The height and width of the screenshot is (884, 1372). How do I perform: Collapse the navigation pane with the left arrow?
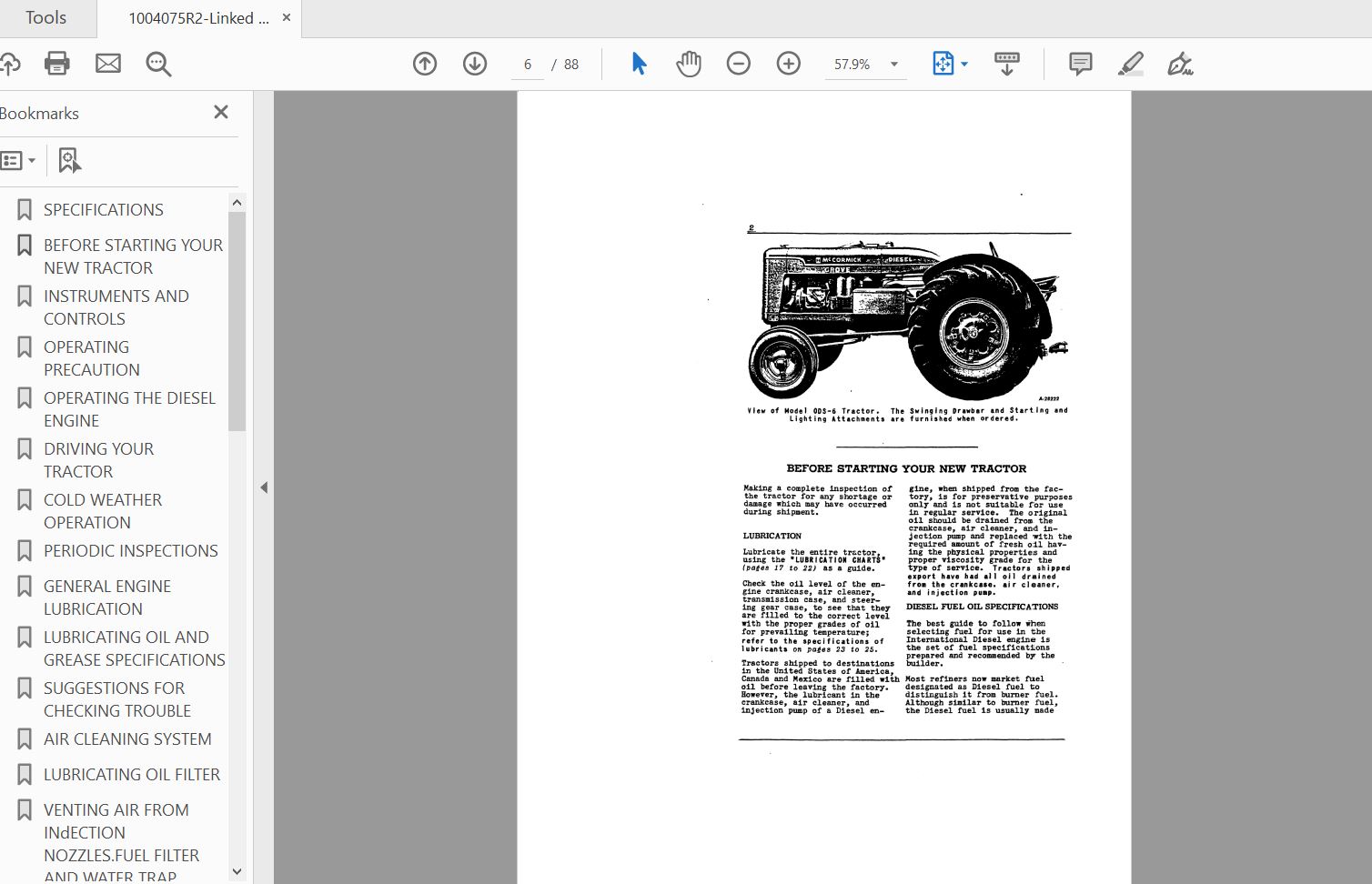(x=264, y=487)
